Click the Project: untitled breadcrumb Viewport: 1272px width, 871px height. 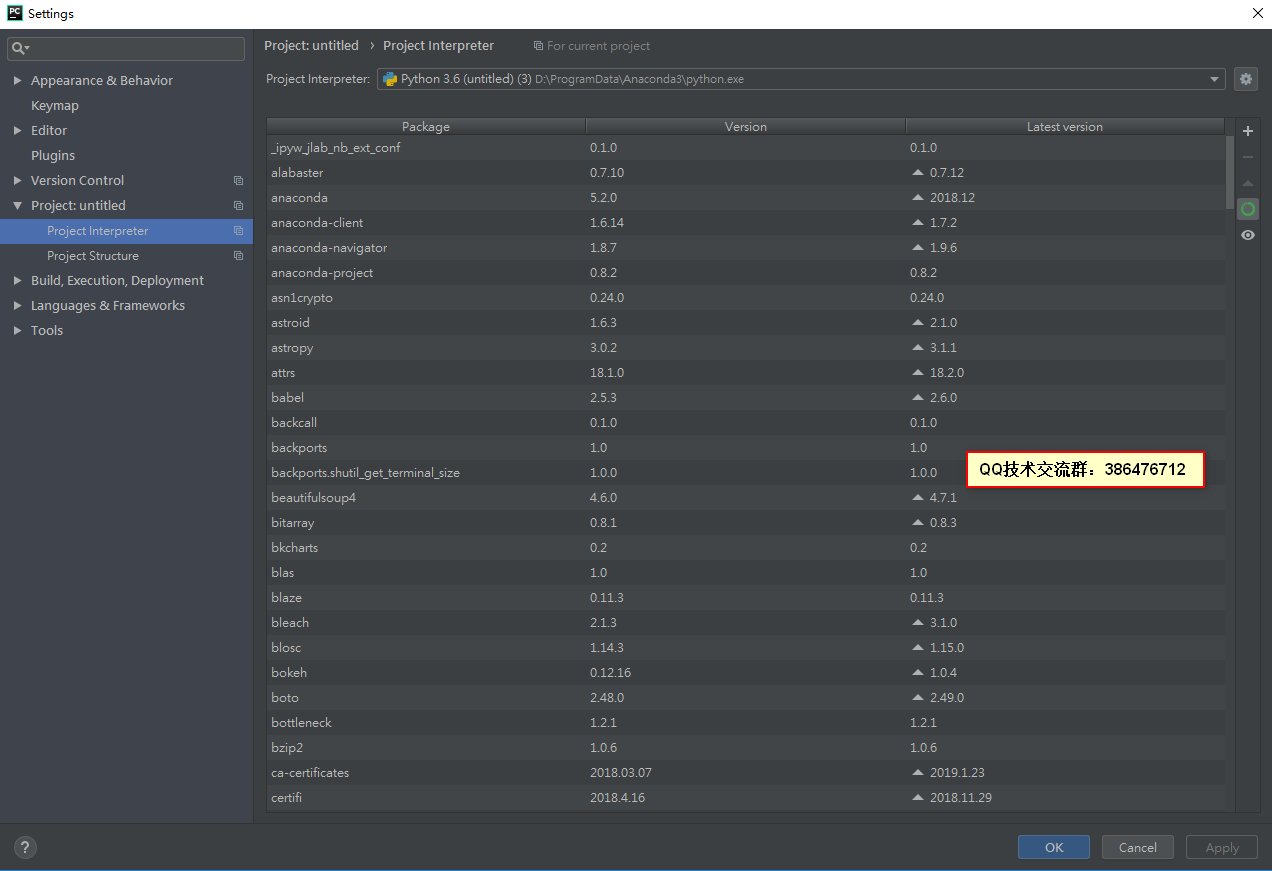(x=311, y=46)
